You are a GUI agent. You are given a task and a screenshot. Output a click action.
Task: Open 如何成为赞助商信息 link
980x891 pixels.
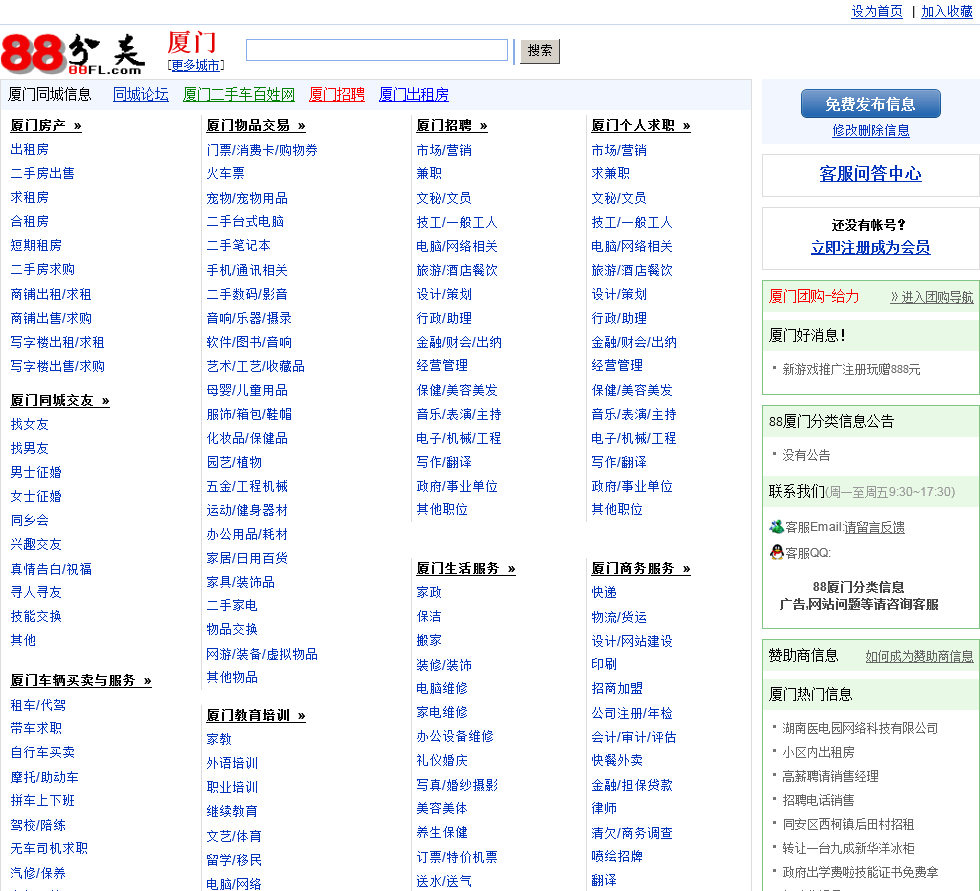(919, 656)
